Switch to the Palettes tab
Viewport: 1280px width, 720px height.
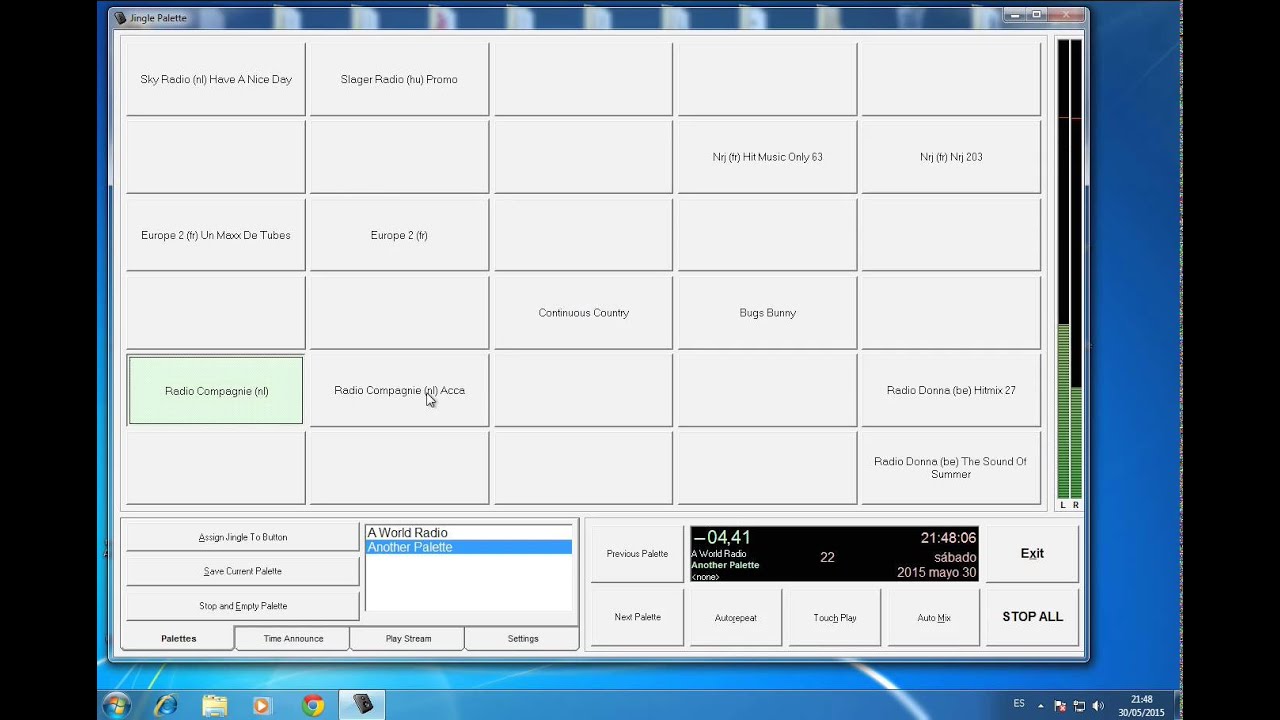[x=178, y=638]
